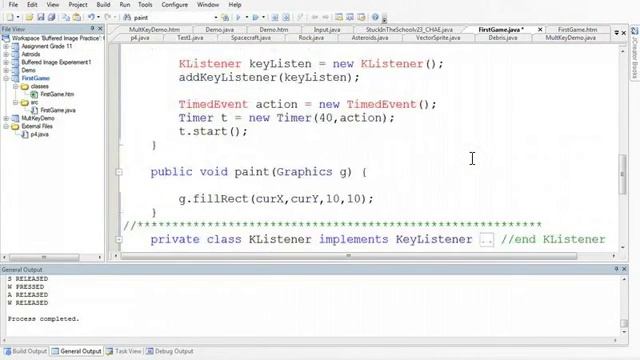
Task: Open the Edit menu
Action: point(32,5)
